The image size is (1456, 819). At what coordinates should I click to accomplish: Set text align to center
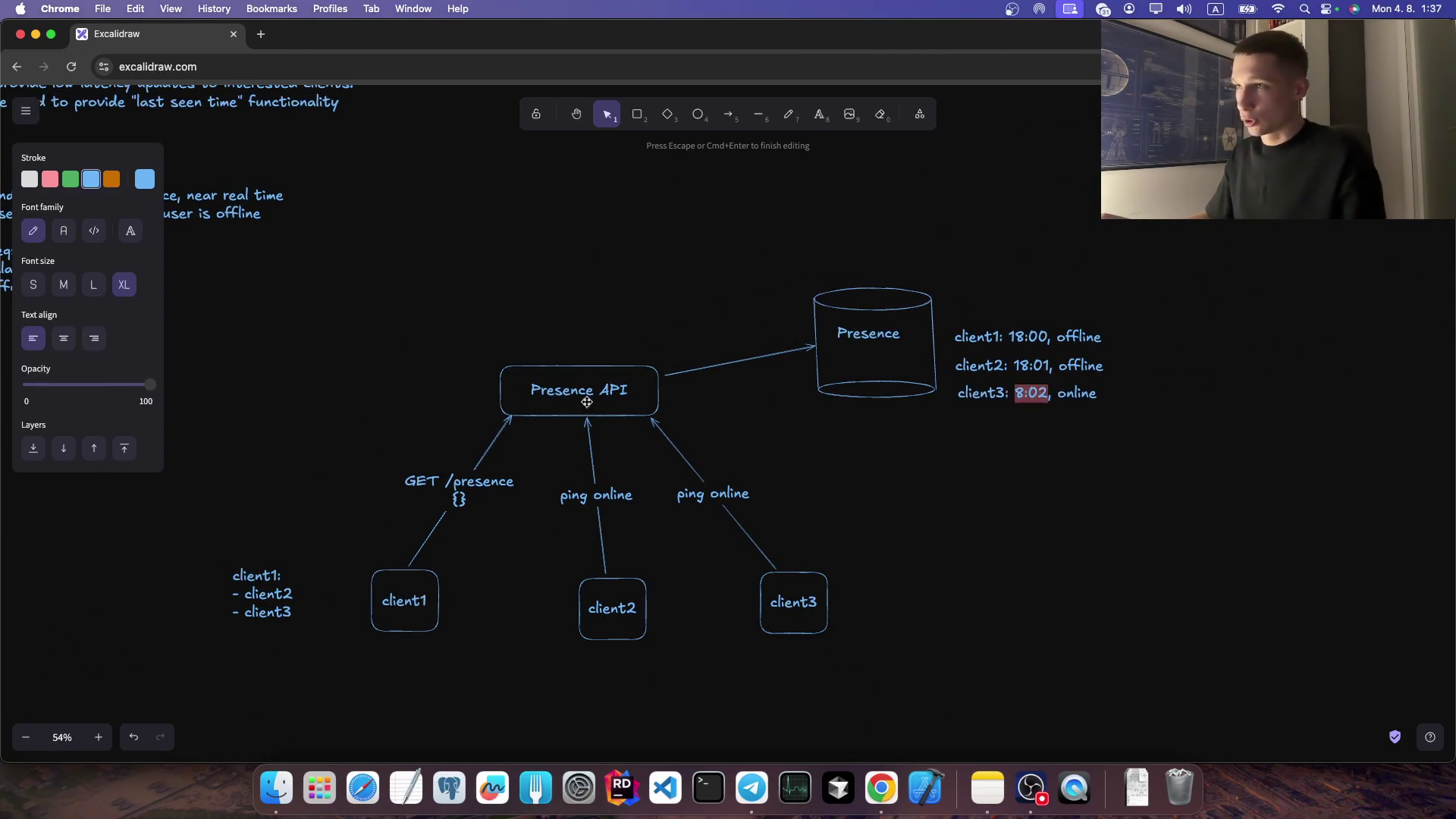pyautogui.click(x=64, y=338)
